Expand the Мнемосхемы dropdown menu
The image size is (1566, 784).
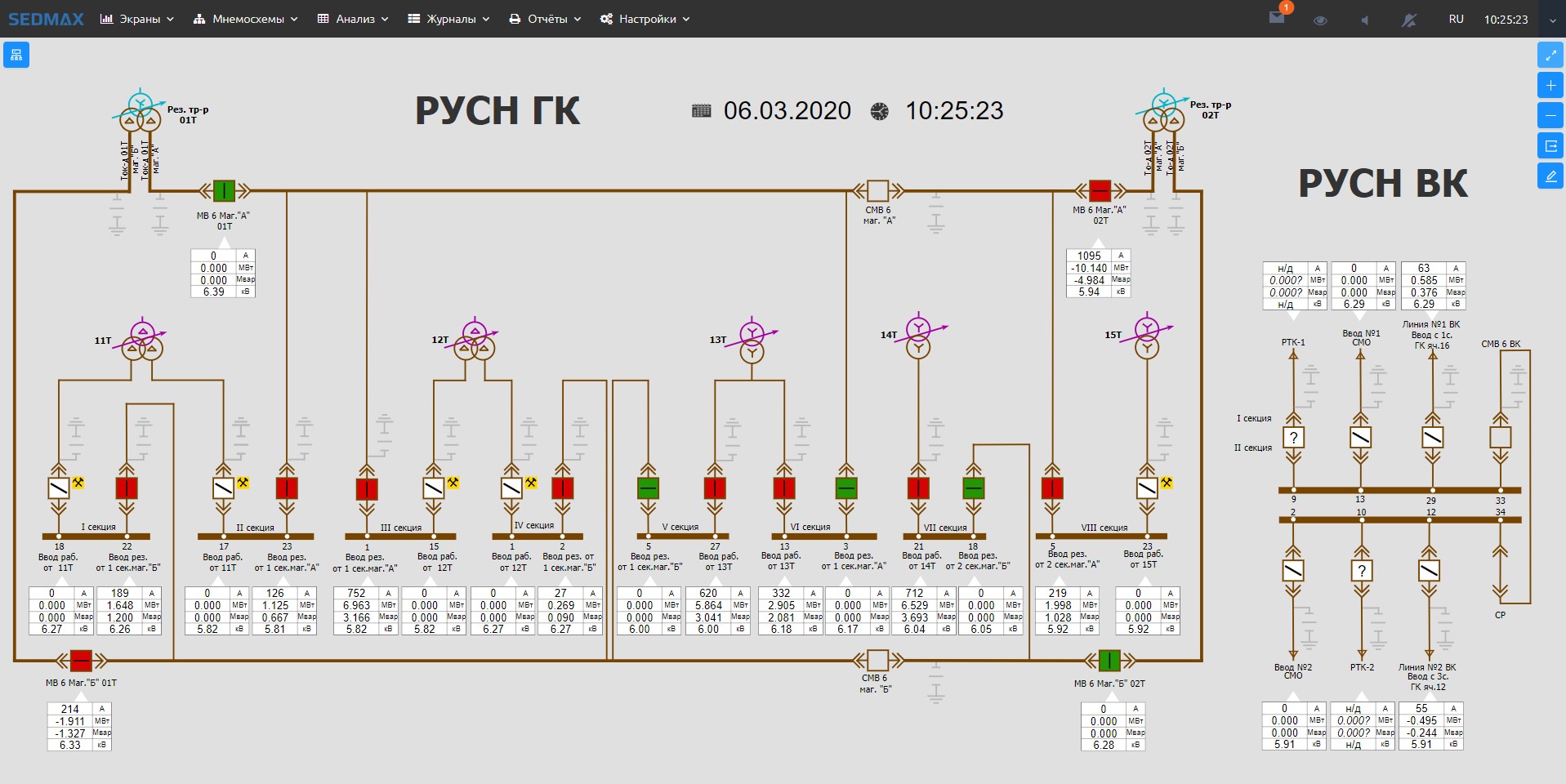point(245,19)
